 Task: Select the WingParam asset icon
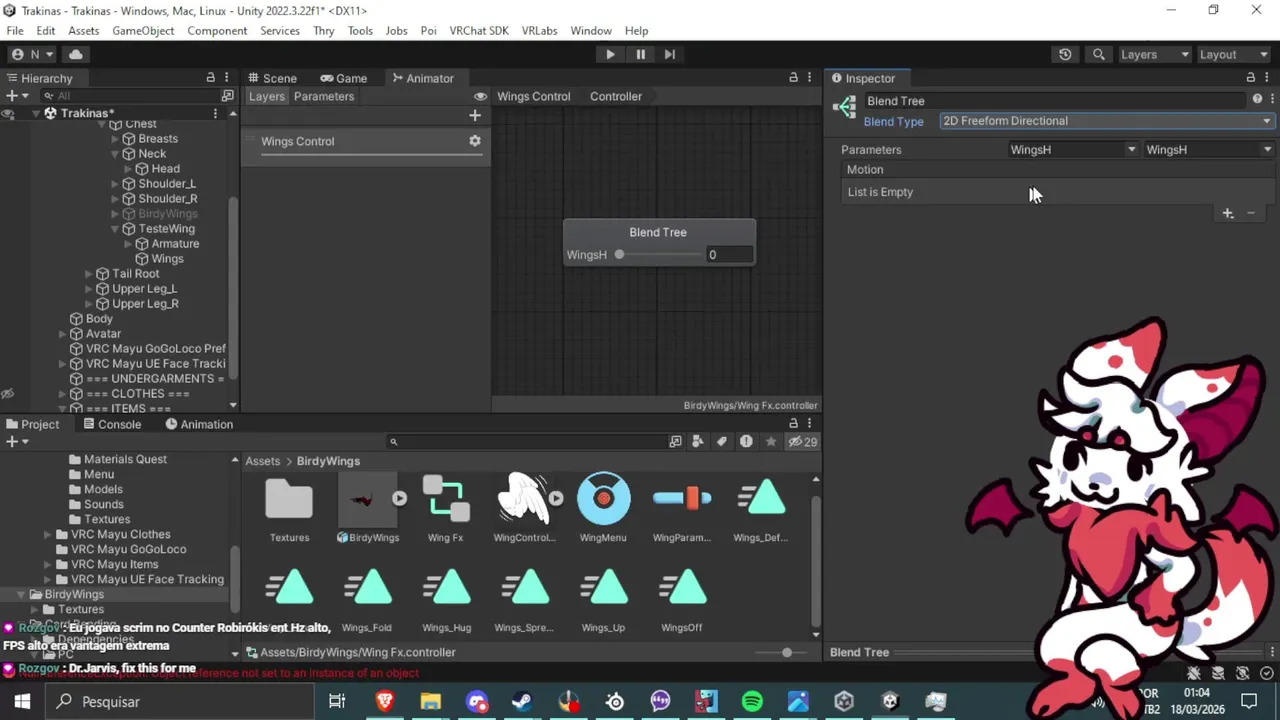(682, 500)
